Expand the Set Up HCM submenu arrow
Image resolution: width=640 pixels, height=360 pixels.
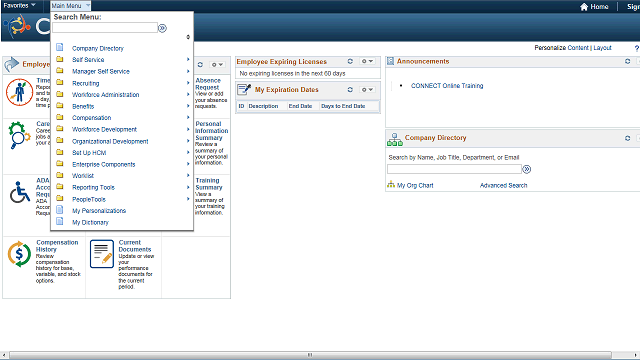point(188,152)
